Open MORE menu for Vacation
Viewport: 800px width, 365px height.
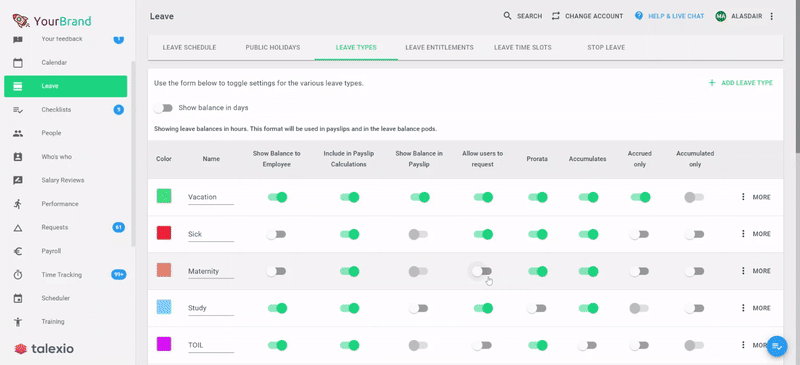coord(755,197)
